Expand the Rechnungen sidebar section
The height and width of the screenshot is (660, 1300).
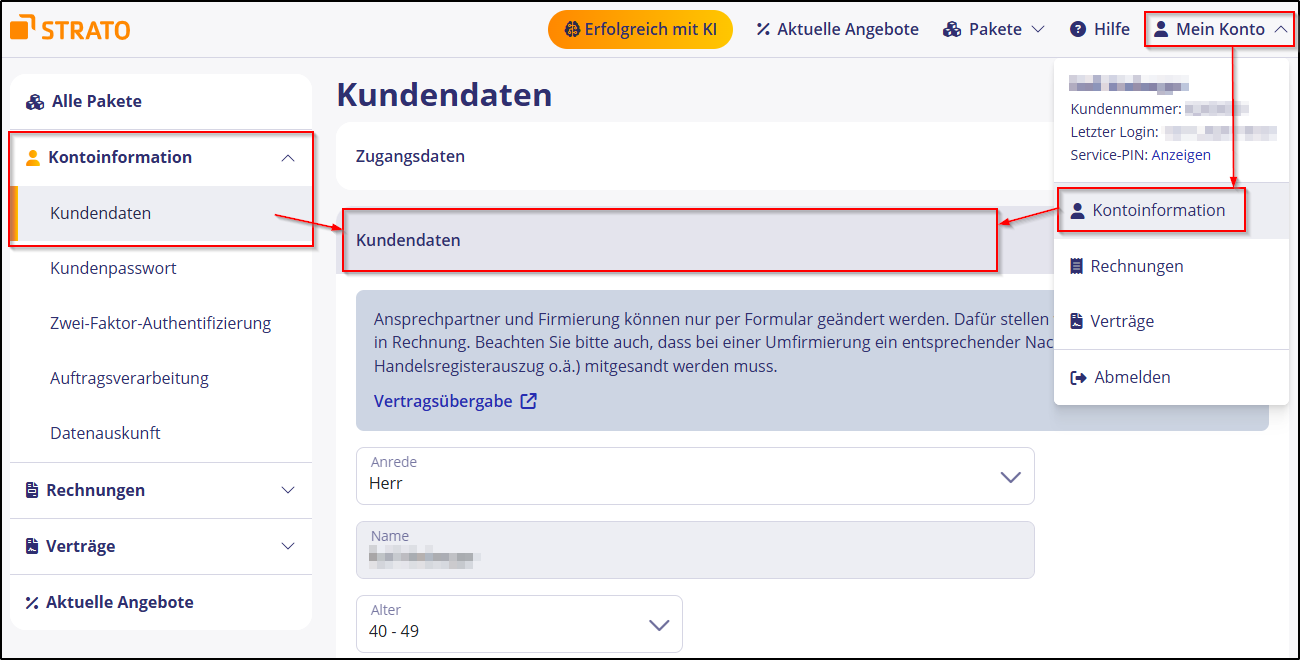(x=288, y=490)
